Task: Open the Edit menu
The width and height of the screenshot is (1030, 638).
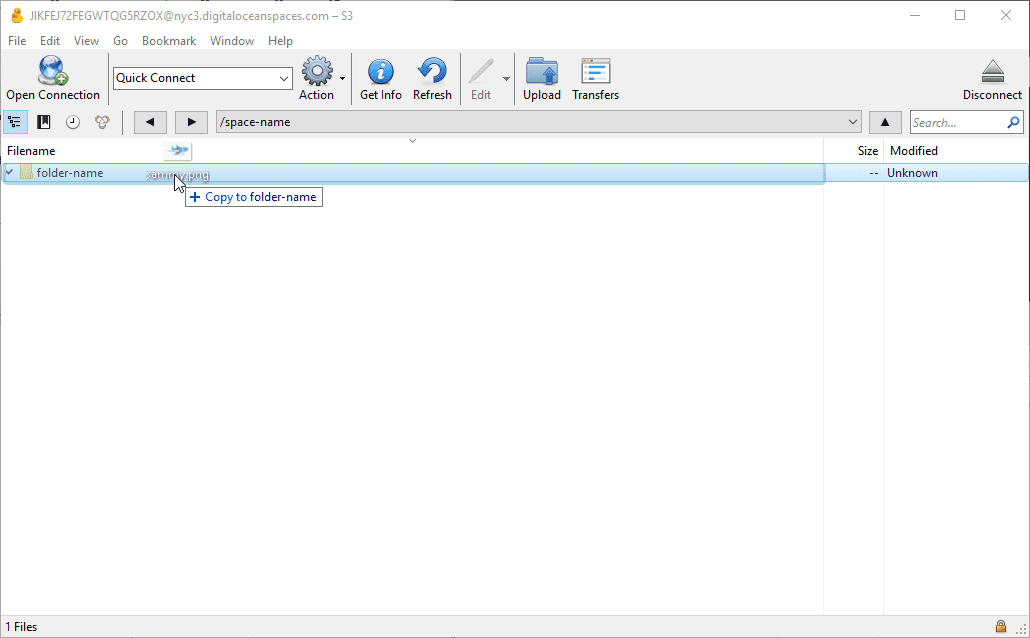Action: [x=50, y=41]
